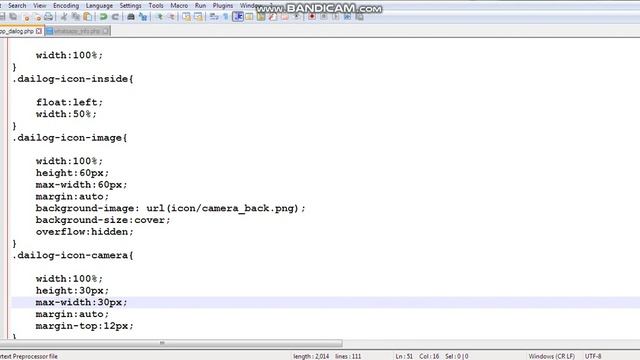Click the Save All toolbar icon

tap(13, 17)
